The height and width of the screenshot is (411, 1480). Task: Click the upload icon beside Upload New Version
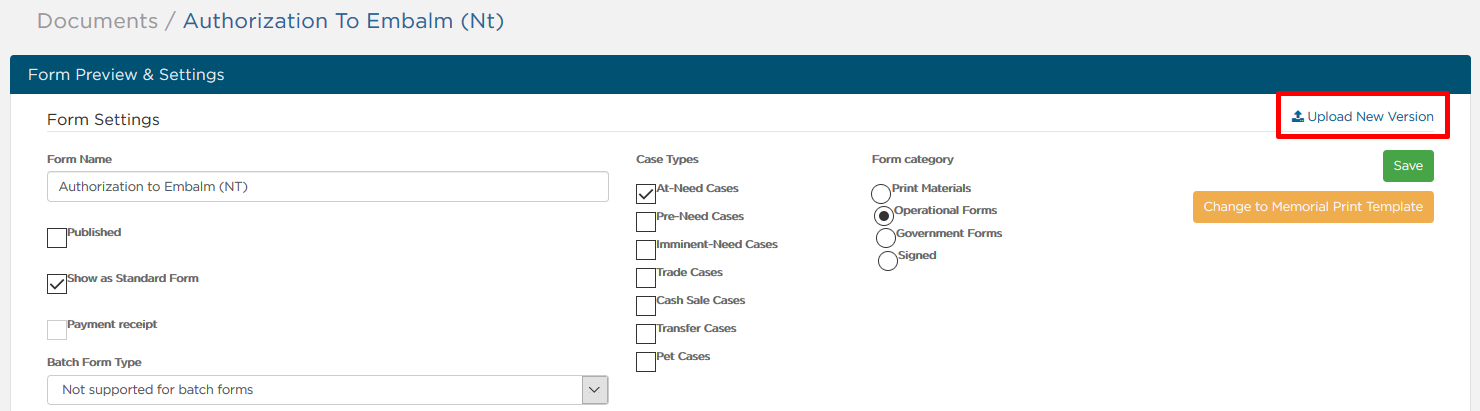pyautogui.click(x=1298, y=117)
